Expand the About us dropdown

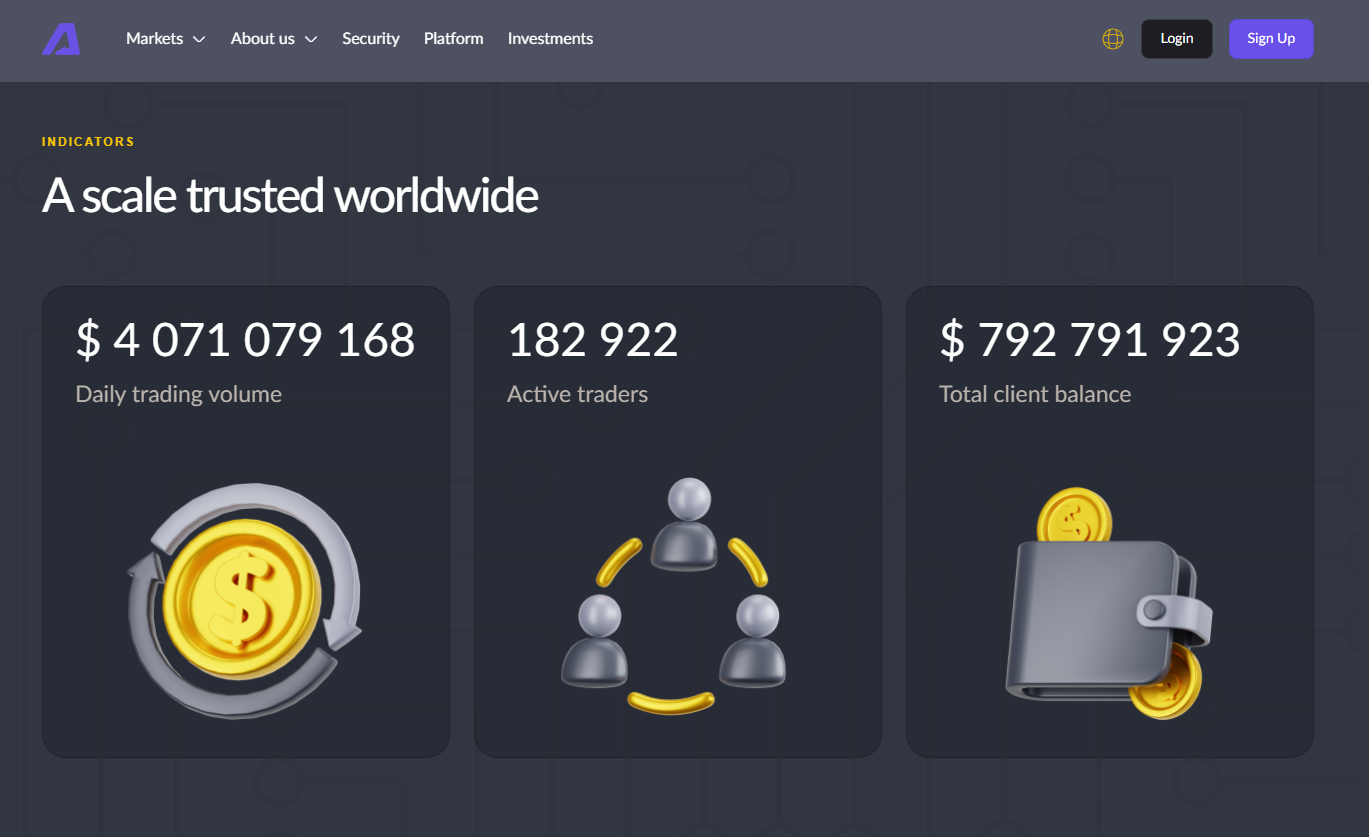point(273,39)
